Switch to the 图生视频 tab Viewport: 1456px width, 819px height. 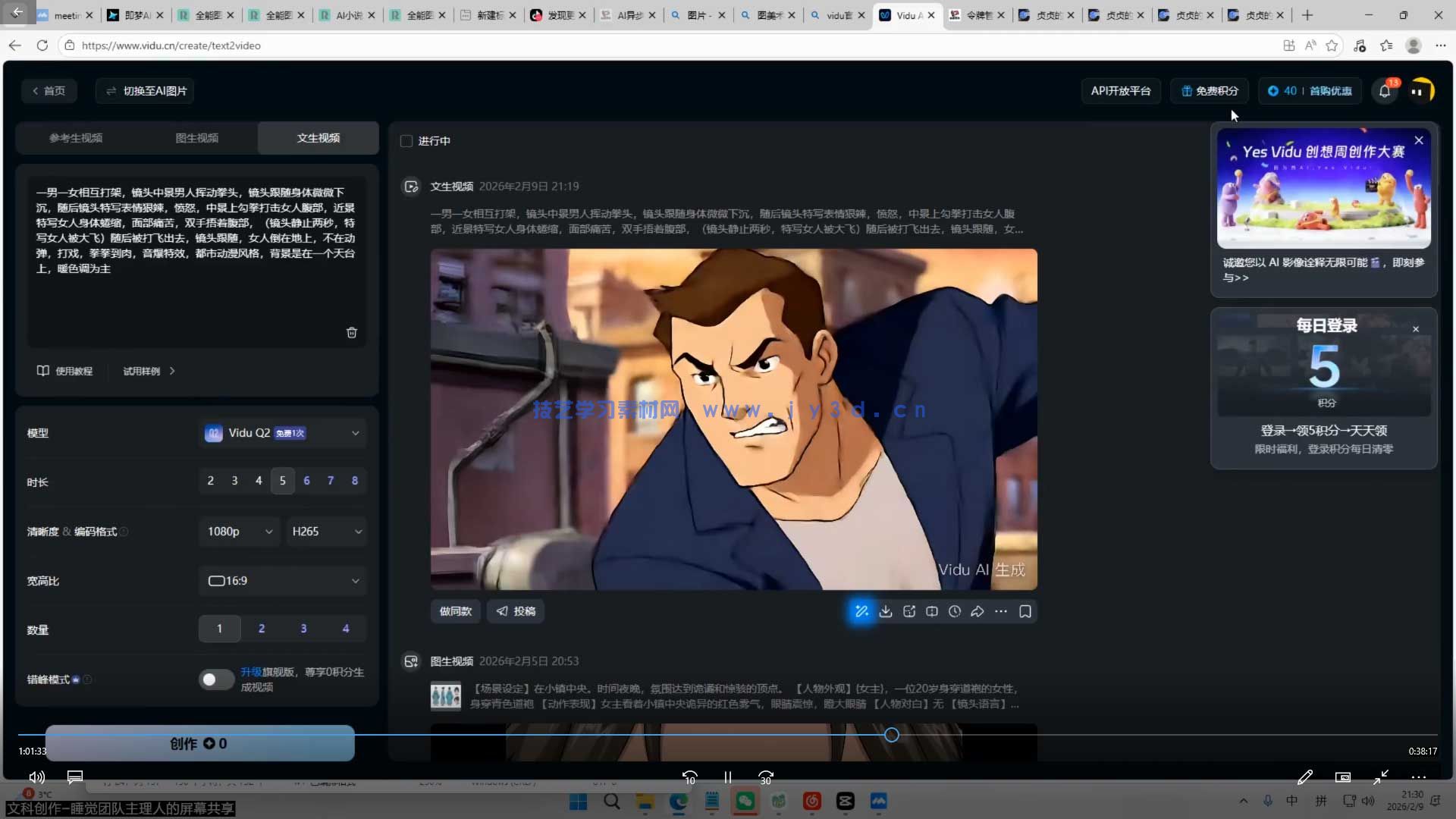(197, 138)
